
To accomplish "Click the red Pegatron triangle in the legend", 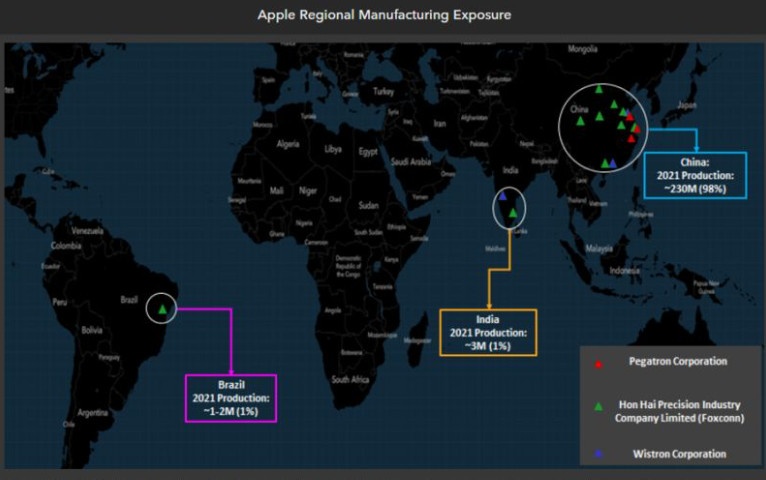I will click(x=598, y=365).
